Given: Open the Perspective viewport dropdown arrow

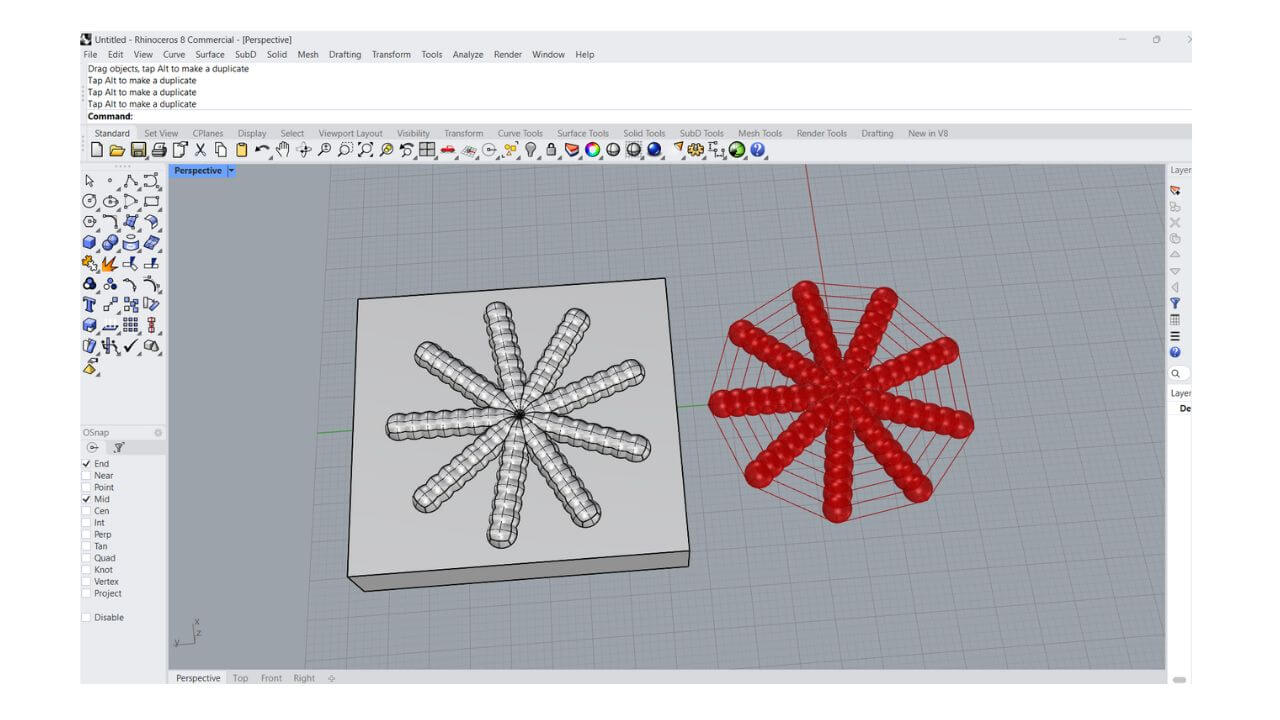Looking at the screenshot, I should pos(231,171).
